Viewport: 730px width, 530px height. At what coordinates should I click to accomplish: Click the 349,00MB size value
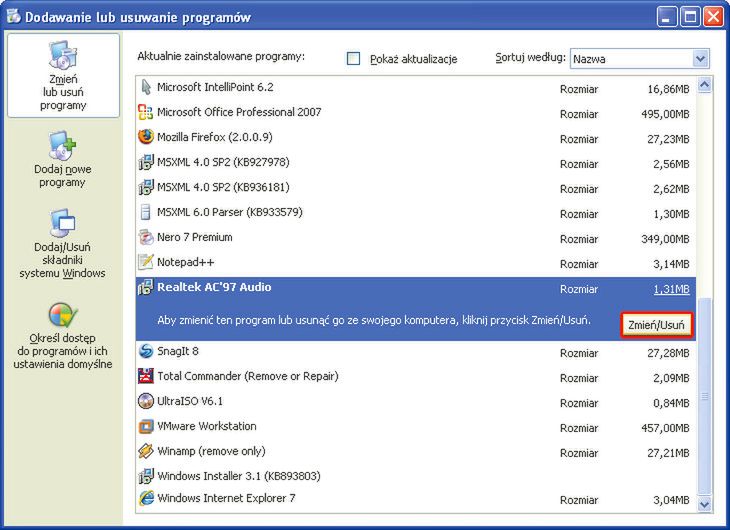(665, 239)
